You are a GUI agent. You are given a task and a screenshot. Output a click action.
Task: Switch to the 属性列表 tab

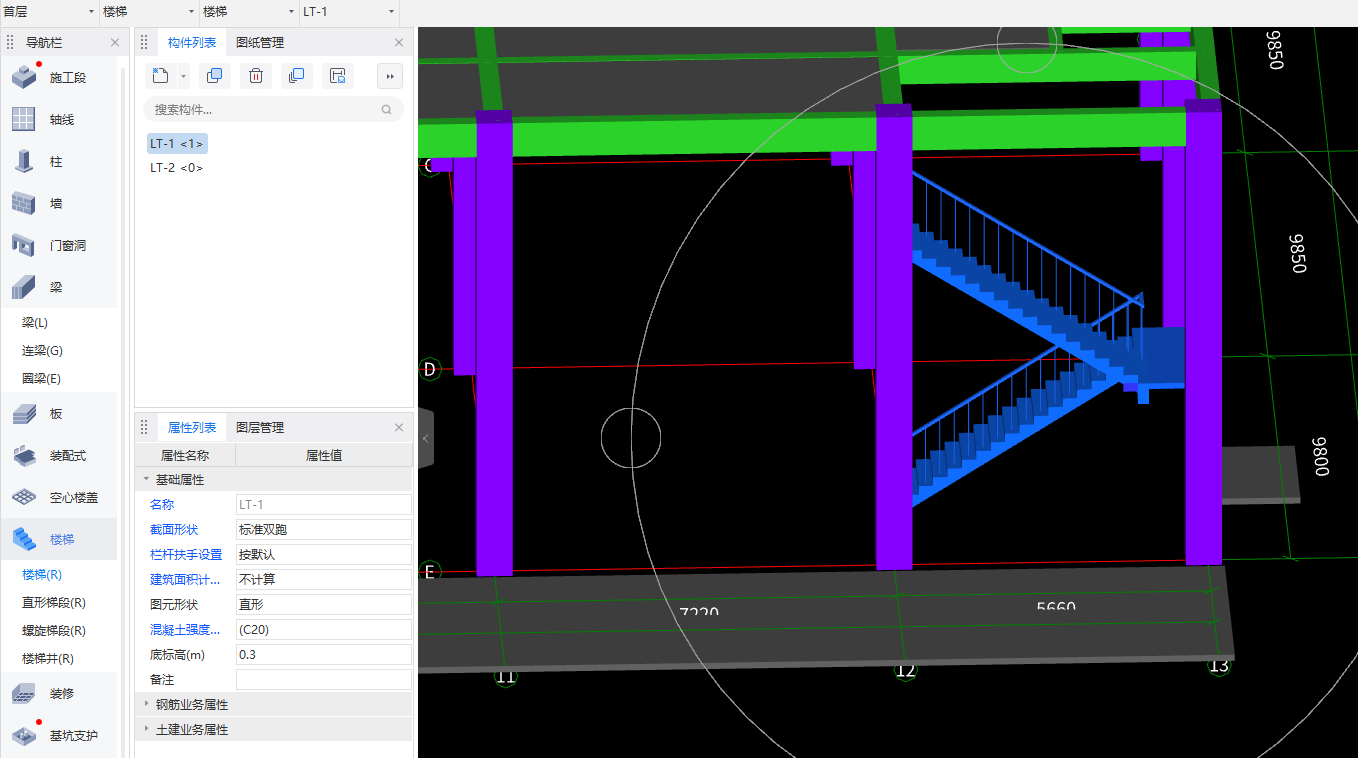[192, 427]
